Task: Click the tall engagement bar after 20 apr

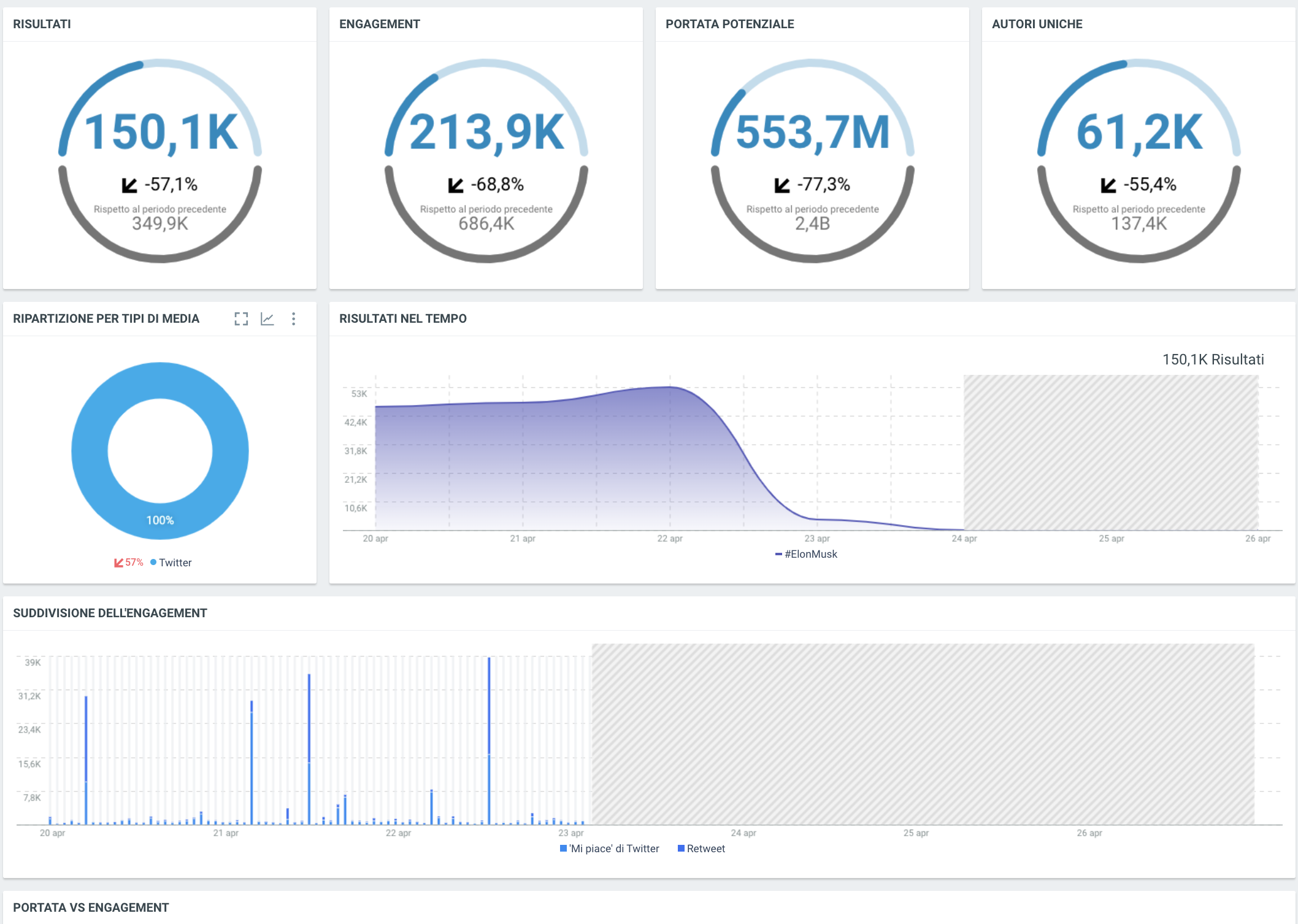Action: coord(86,760)
